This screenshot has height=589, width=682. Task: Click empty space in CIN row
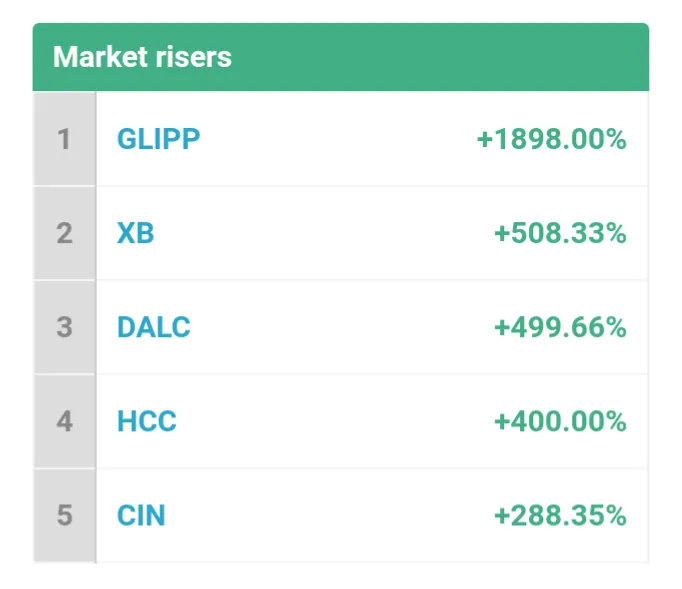(329, 515)
